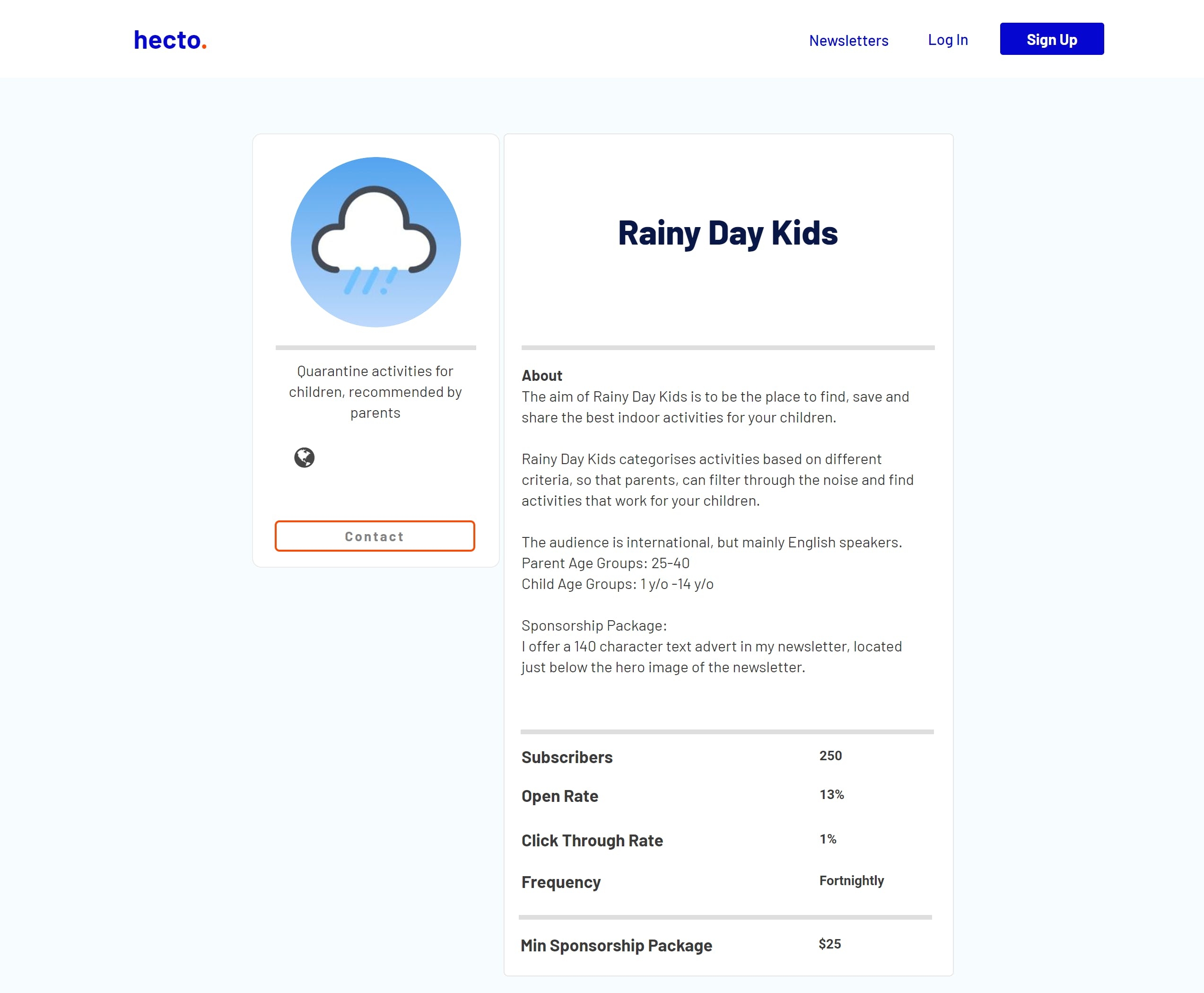This screenshot has width=1204, height=993.
Task: Select the 13% open rate value
Action: pos(831,794)
